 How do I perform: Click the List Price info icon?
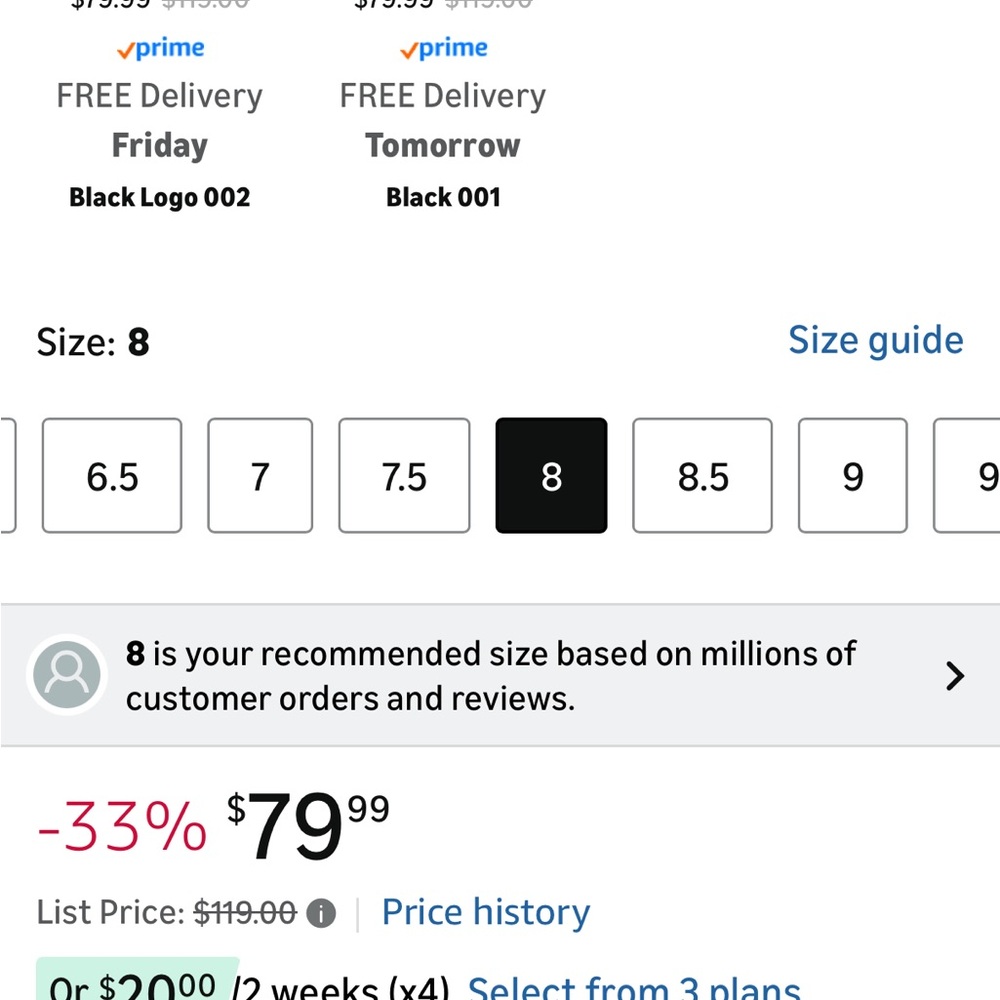click(321, 913)
